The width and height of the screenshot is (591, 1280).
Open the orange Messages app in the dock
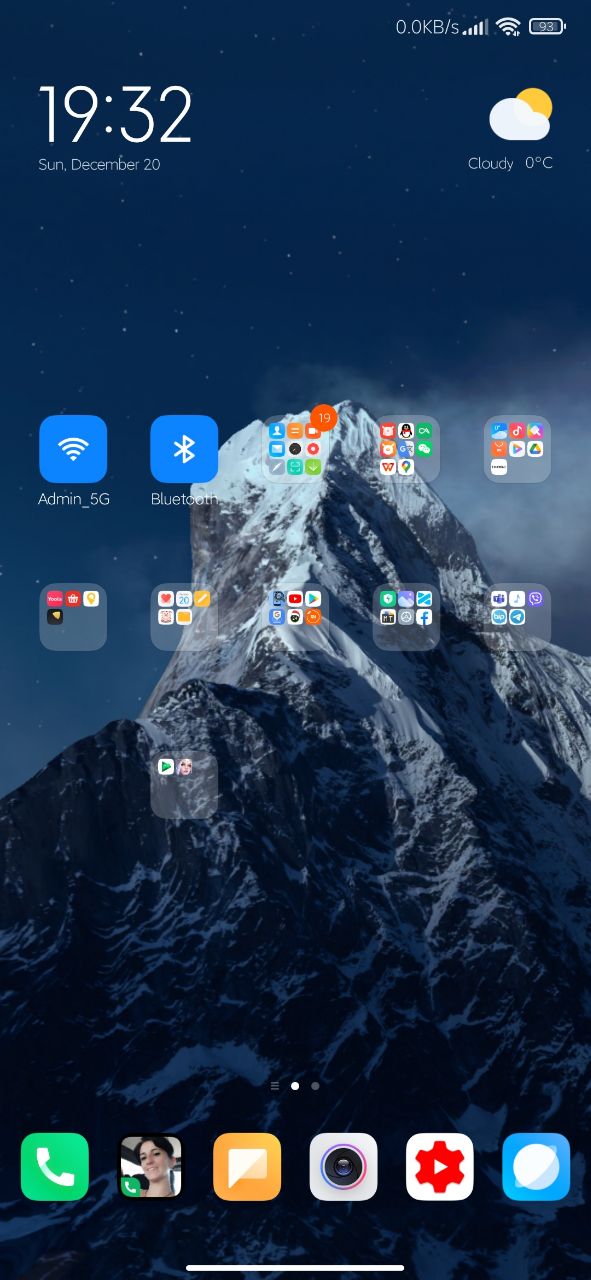click(247, 1166)
